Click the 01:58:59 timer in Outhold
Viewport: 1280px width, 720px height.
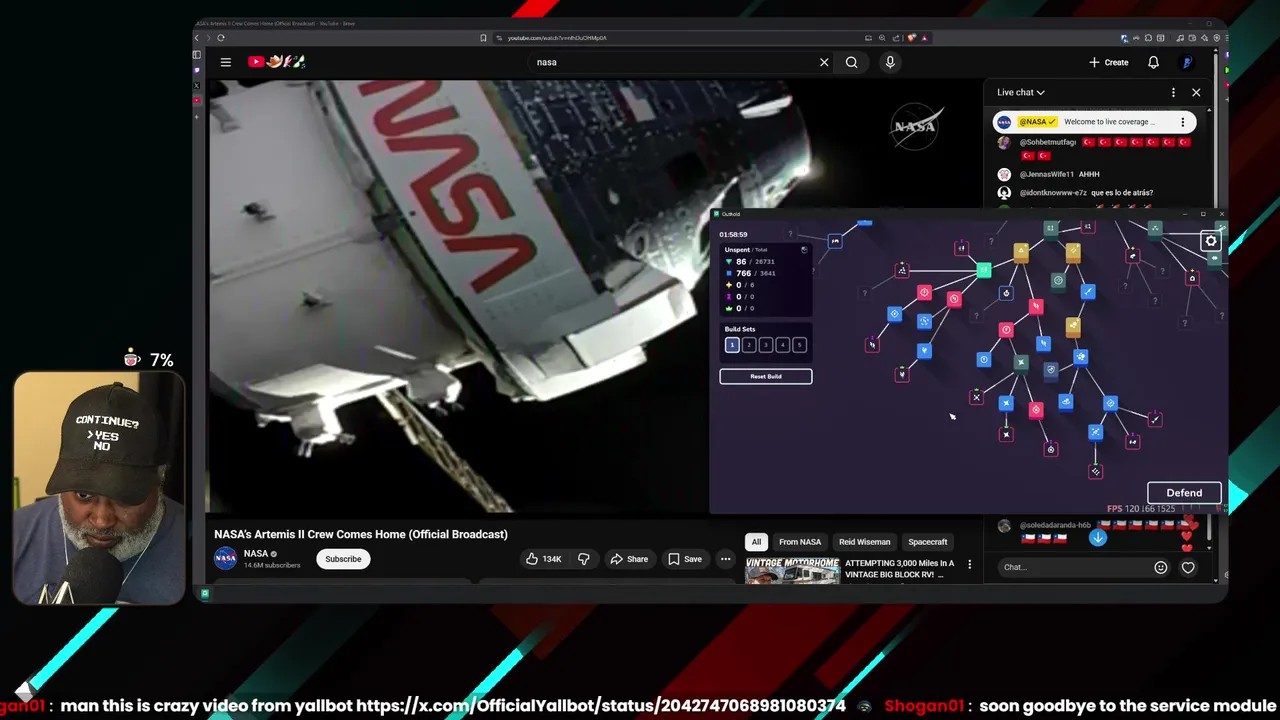(733, 234)
